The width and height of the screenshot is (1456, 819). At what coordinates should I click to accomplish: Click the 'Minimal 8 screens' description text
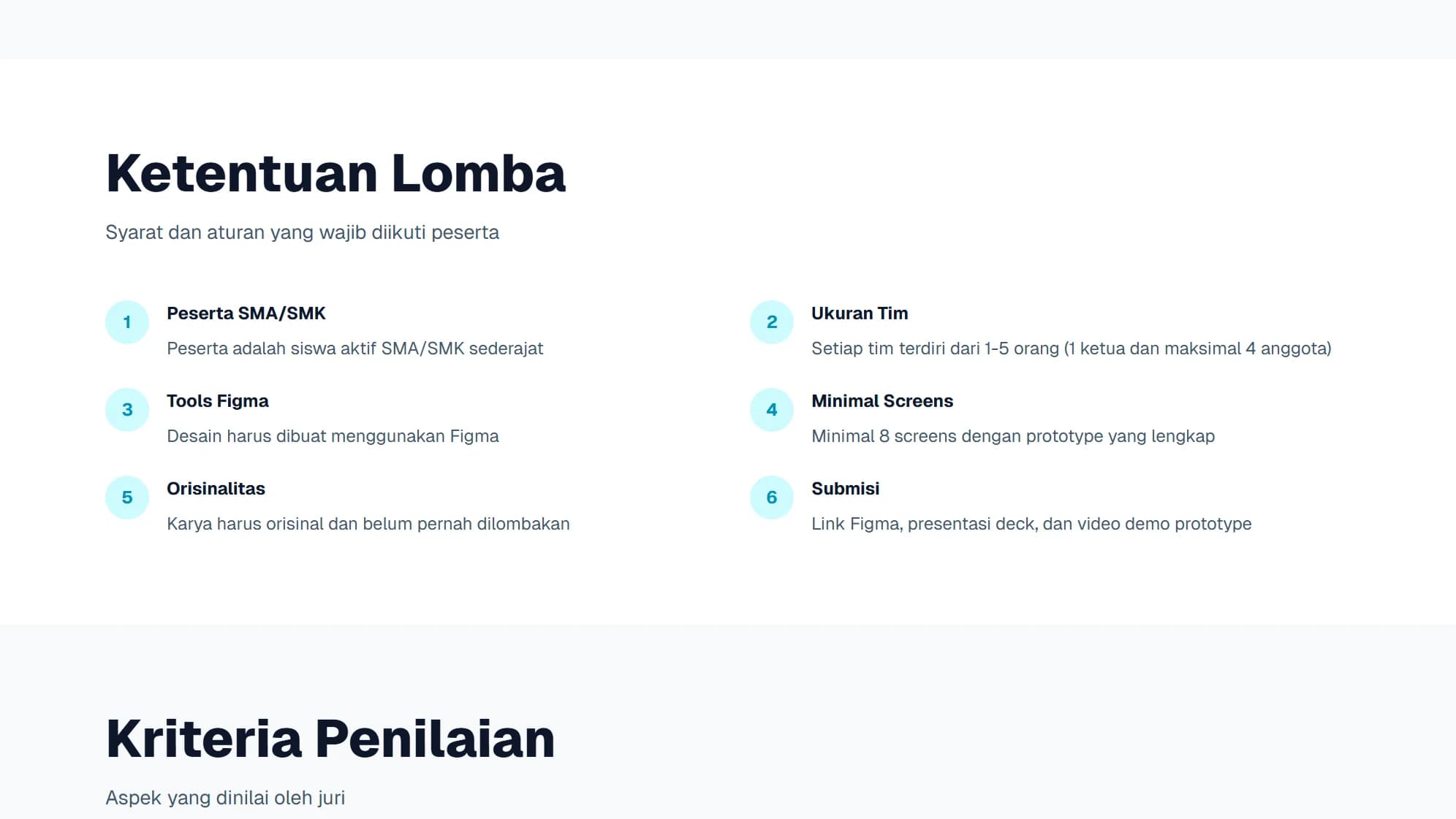1012,436
